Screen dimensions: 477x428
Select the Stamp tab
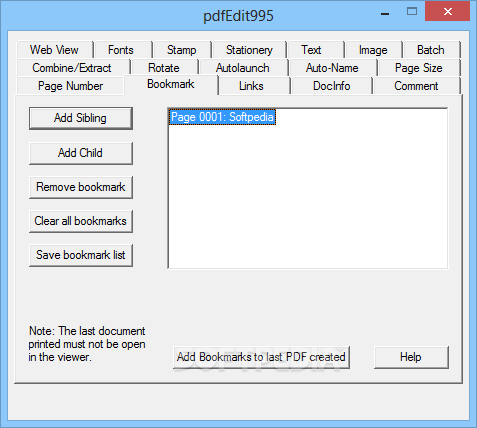pos(182,50)
